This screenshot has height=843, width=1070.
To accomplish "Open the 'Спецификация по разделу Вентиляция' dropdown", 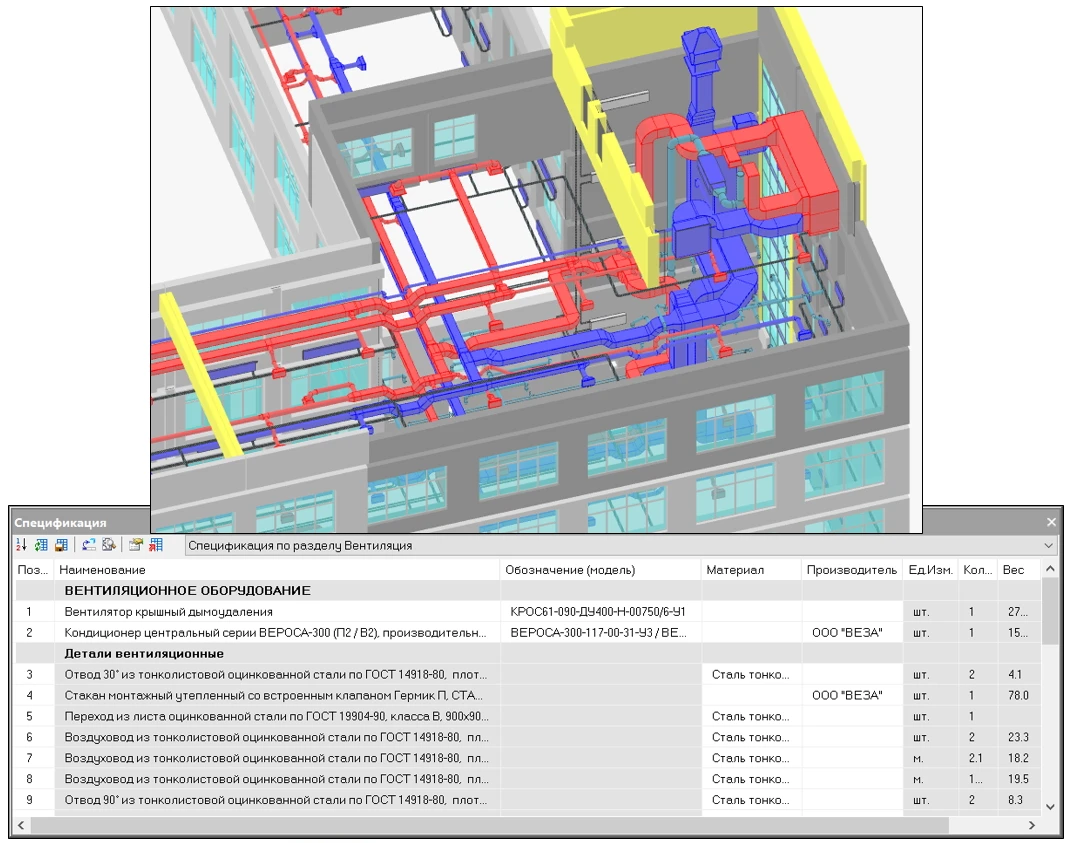I will [1048, 546].
